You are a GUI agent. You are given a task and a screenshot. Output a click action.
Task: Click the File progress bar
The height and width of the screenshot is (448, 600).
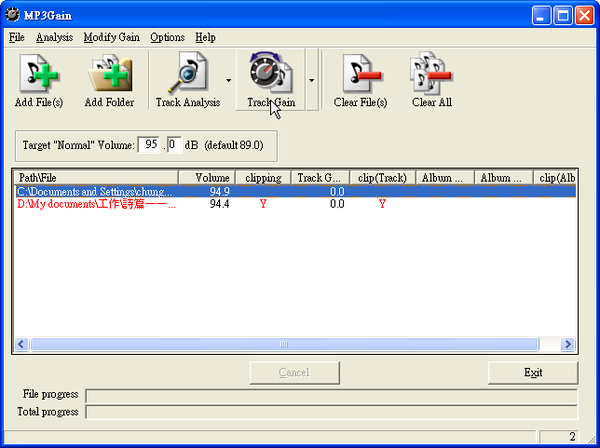click(331, 396)
